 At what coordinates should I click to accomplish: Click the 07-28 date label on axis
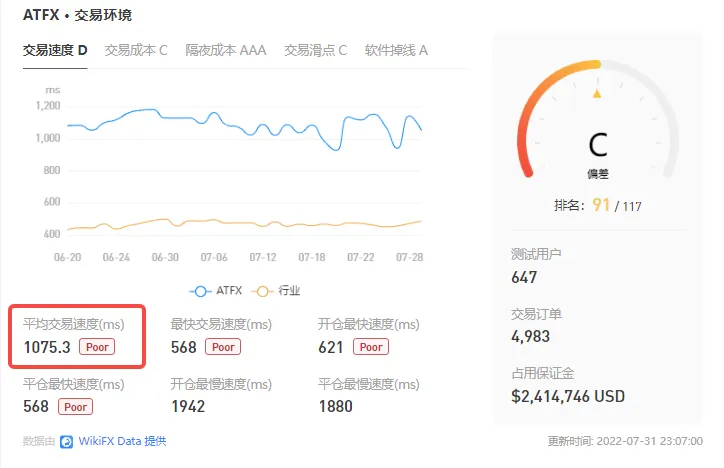(410, 257)
